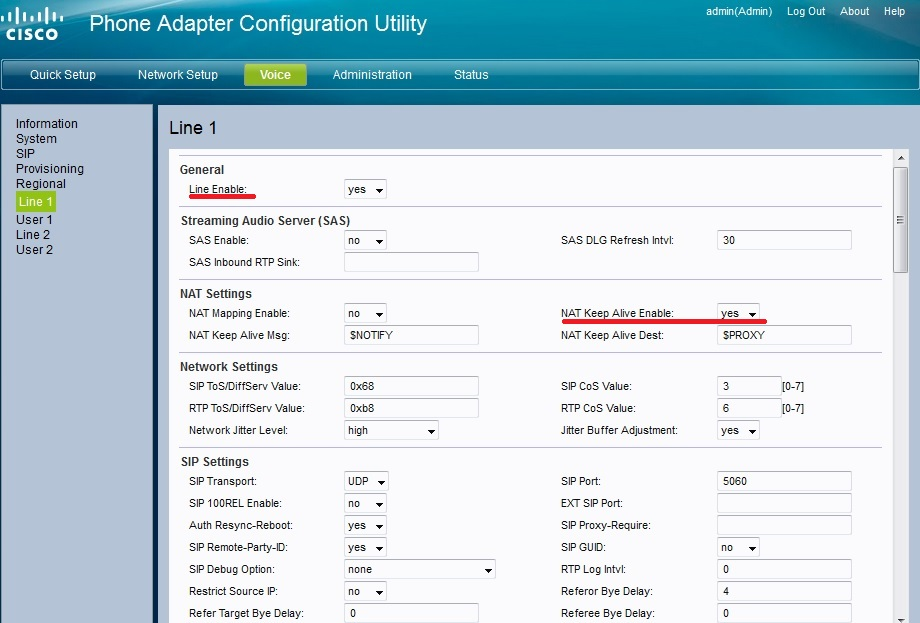Viewport: 920px width, 623px height.
Task: Click the RTP CoS Value field
Action: (x=749, y=408)
